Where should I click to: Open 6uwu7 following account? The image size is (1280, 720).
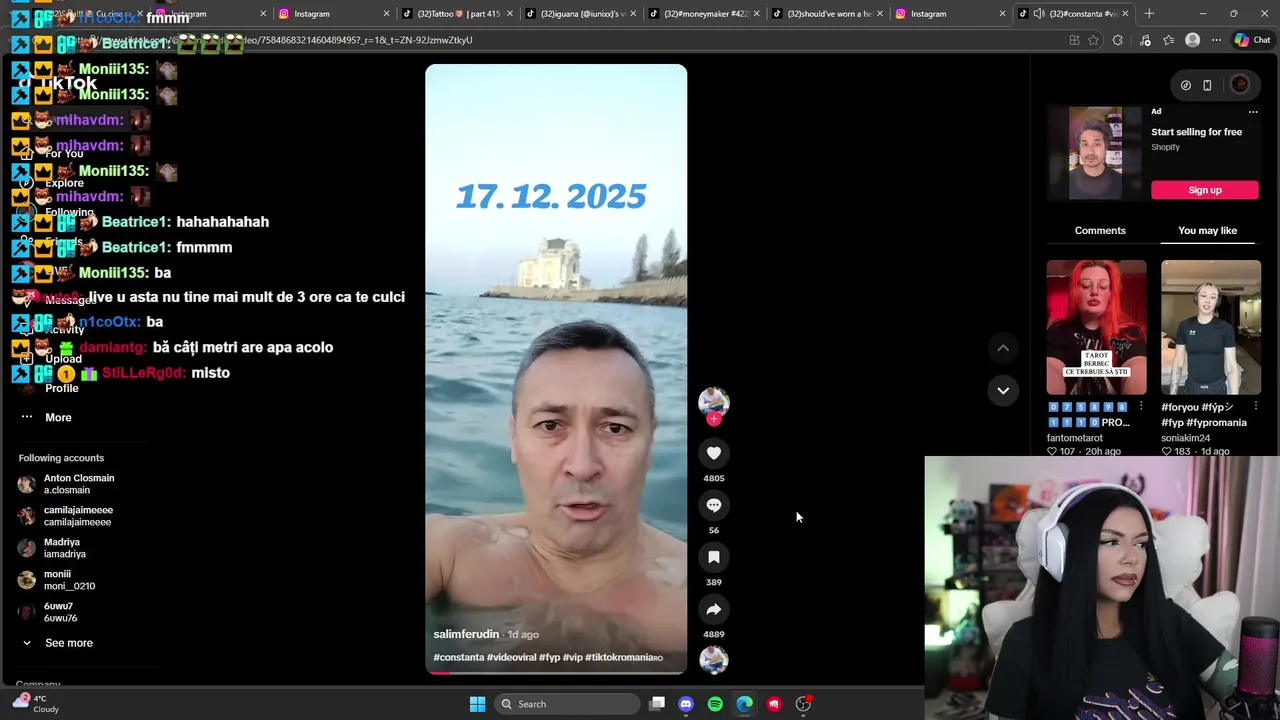(48, 612)
